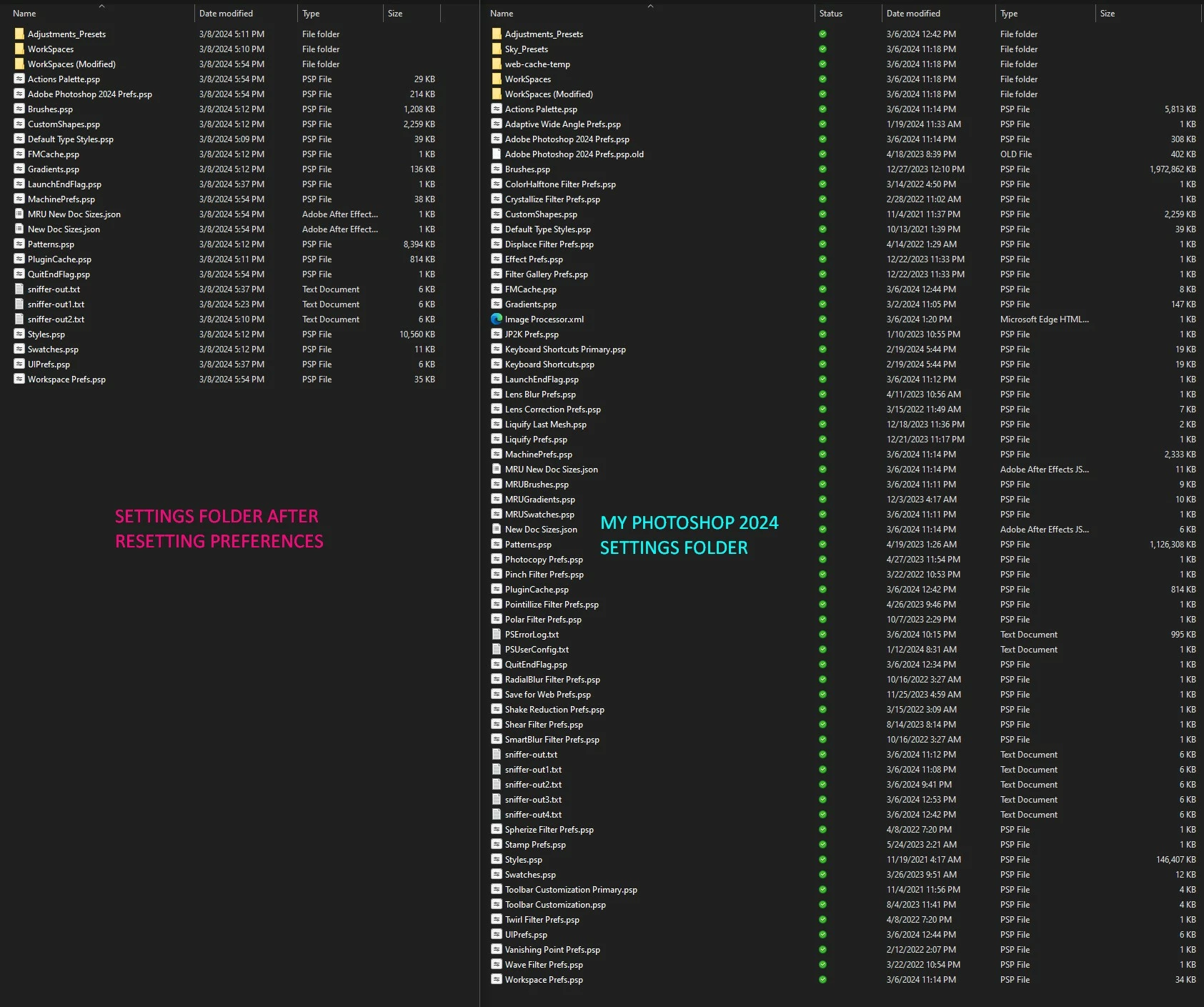Click the Microsoft Edge HTML type entry
Image resolution: width=1204 pixels, height=1007 pixels.
click(1045, 319)
